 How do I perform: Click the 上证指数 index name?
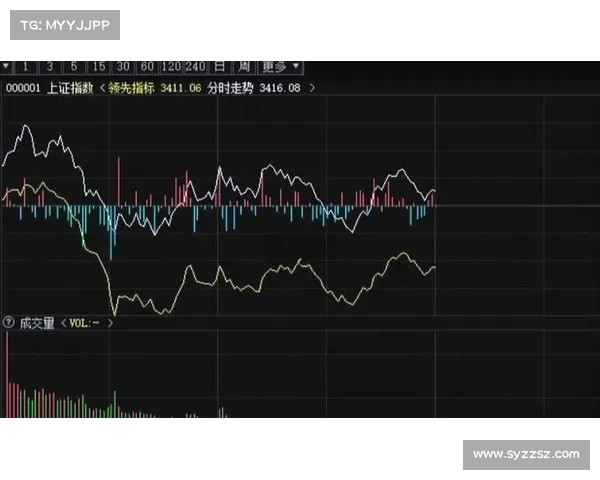[x=70, y=88]
